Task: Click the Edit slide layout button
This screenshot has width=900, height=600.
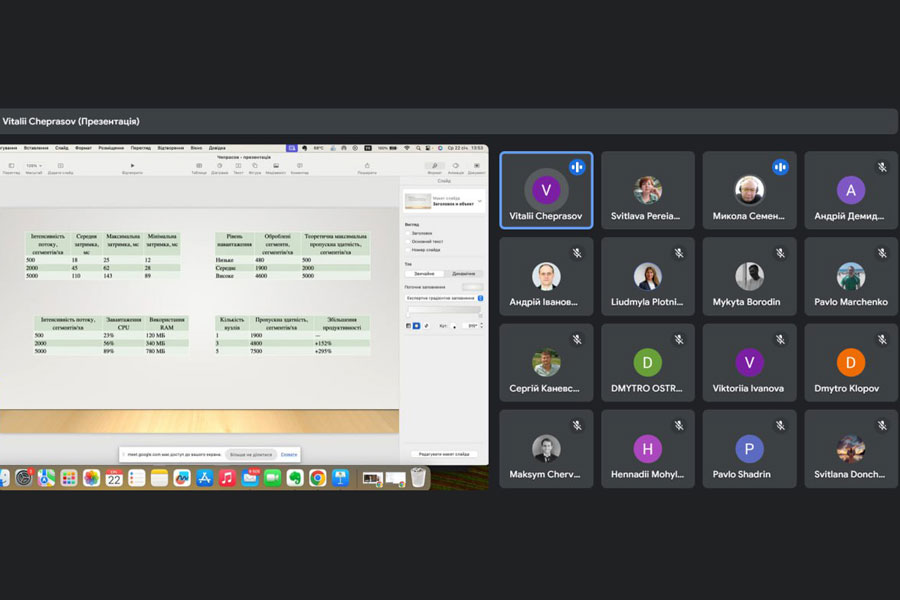Action: pos(444,454)
